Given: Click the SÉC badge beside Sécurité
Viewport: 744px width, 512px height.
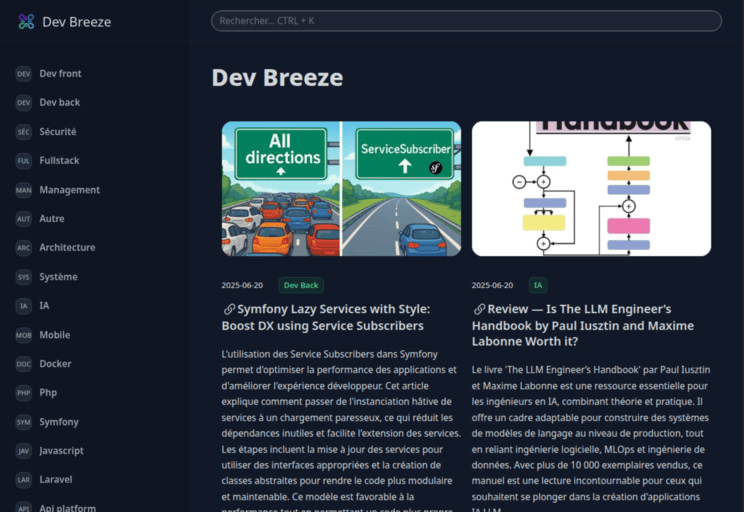Looking at the screenshot, I should tap(23, 132).
